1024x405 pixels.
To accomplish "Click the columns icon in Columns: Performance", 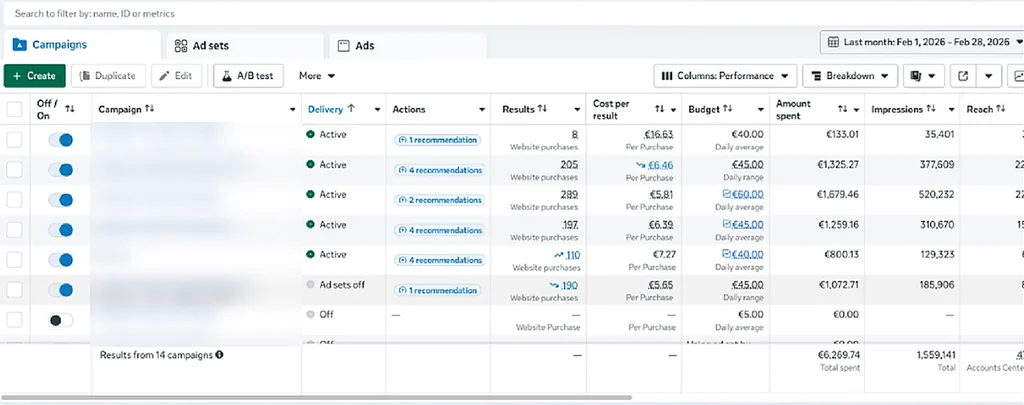I will click(667, 76).
